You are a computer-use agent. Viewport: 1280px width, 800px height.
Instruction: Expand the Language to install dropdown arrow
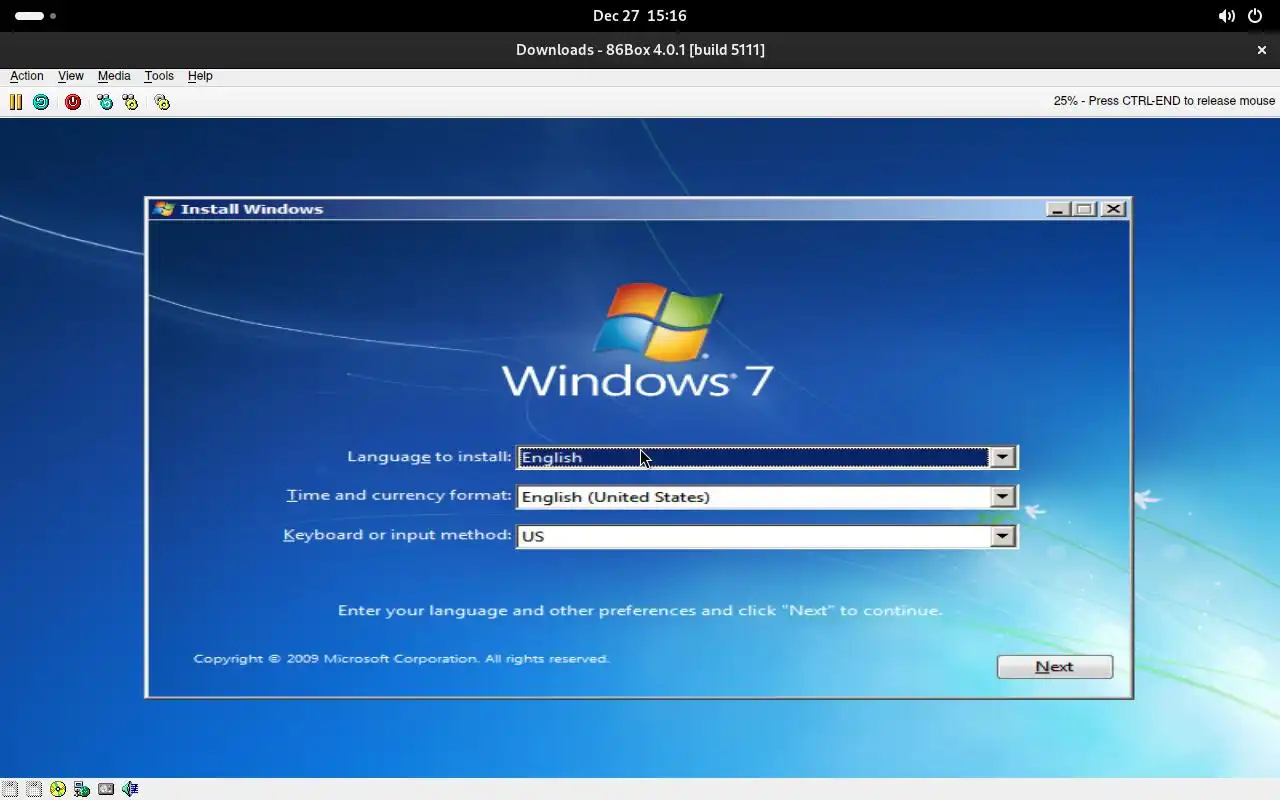1002,457
